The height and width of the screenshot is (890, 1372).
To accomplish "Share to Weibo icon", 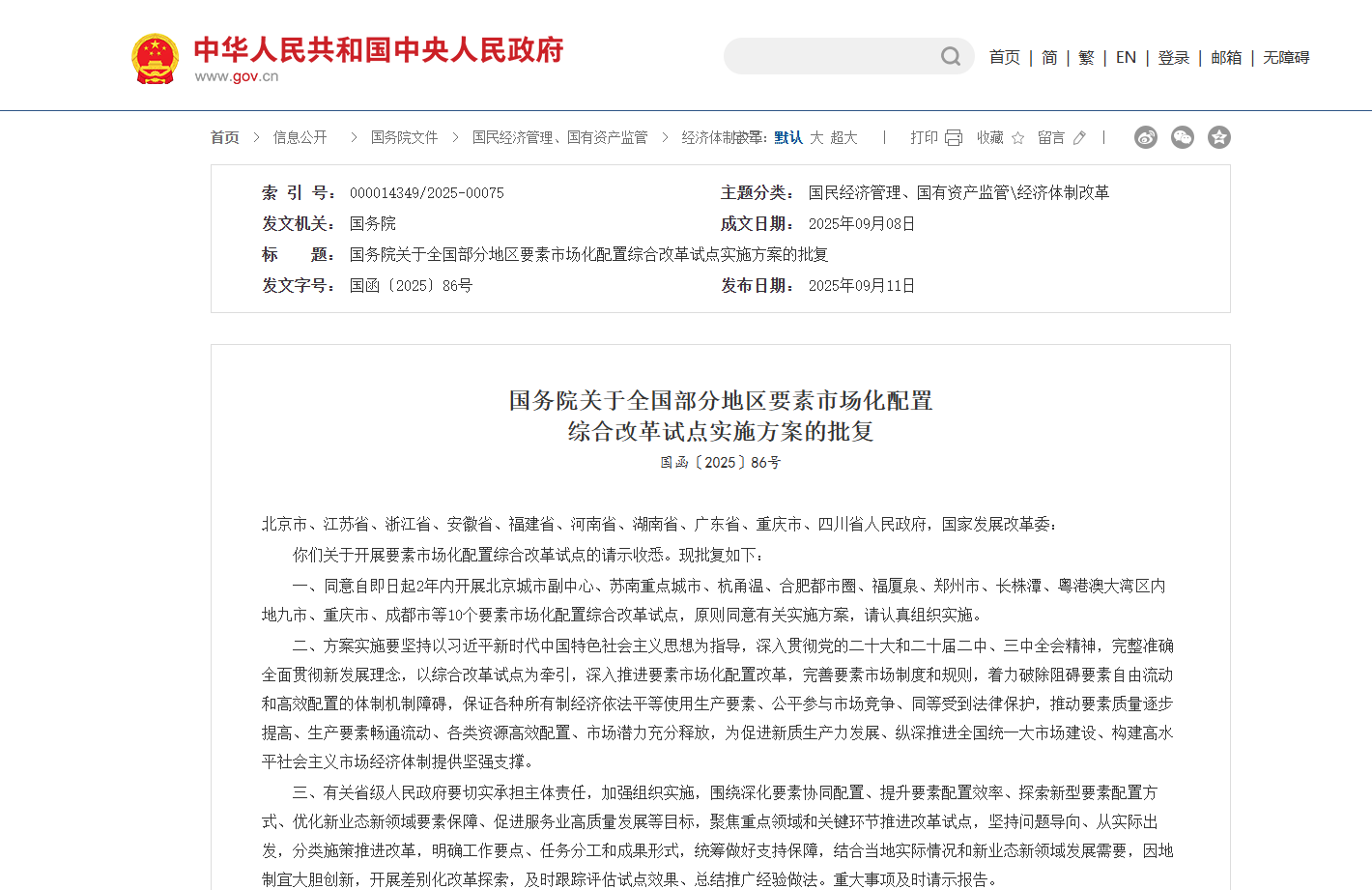I will click(1146, 137).
